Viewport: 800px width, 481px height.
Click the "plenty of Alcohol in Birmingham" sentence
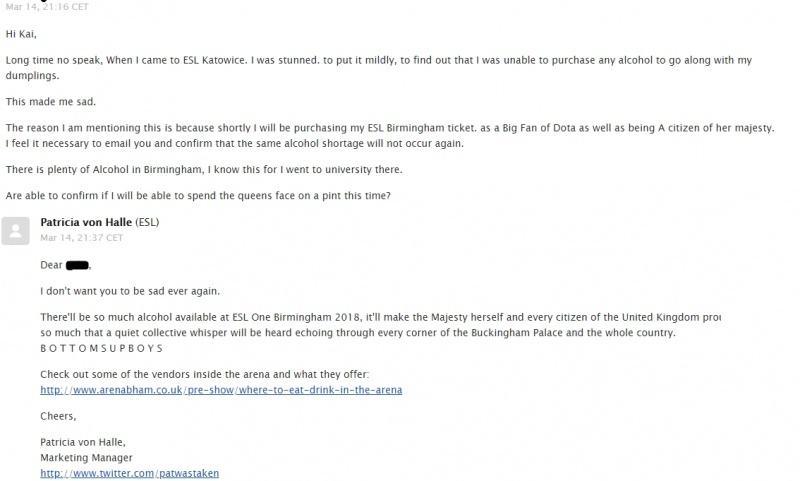(x=204, y=169)
